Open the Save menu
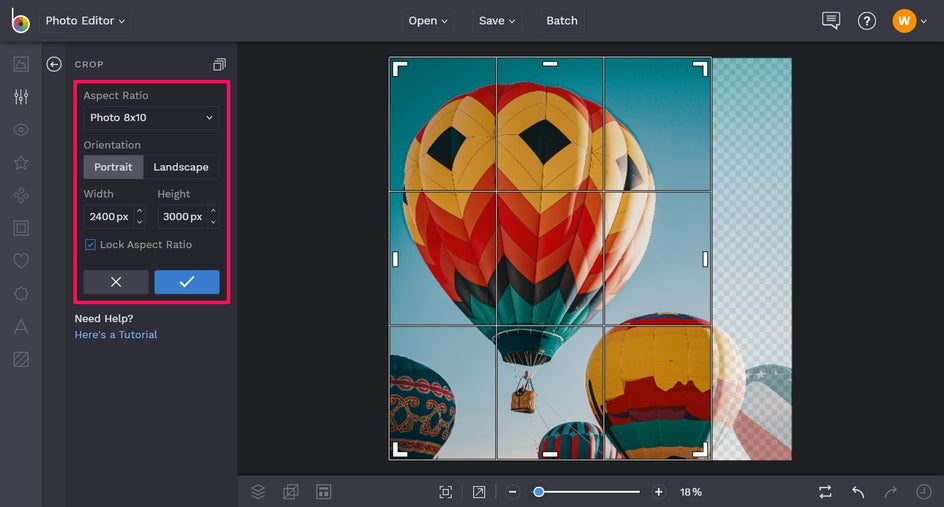The image size is (944, 507). 497,21
